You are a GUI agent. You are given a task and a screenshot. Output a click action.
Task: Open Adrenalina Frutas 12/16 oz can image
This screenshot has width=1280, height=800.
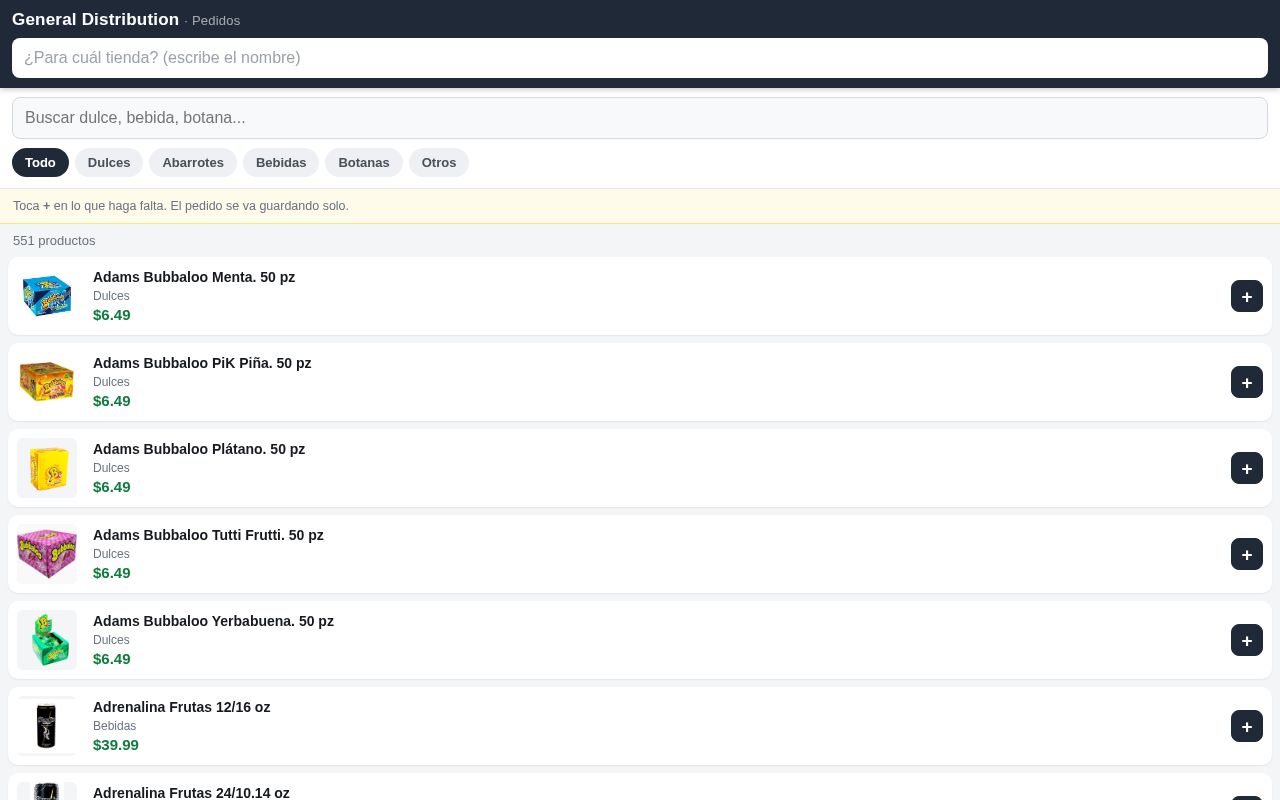pos(47,726)
